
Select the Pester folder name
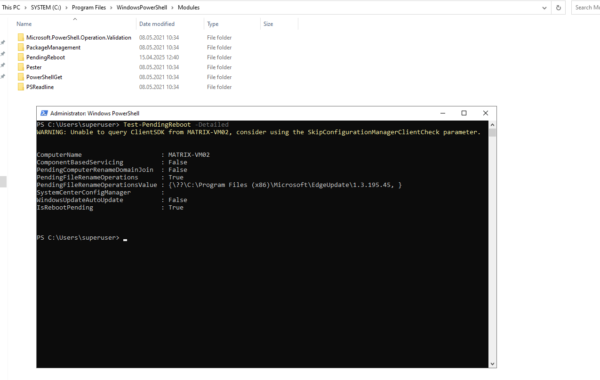tap(34, 67)
